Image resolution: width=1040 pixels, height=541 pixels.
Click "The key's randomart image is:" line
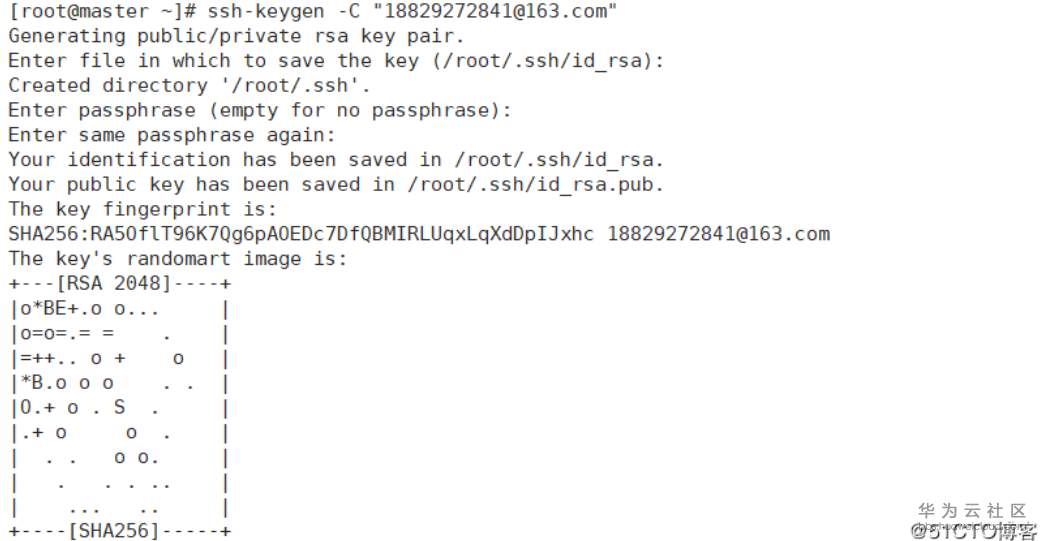coord(178,259)
